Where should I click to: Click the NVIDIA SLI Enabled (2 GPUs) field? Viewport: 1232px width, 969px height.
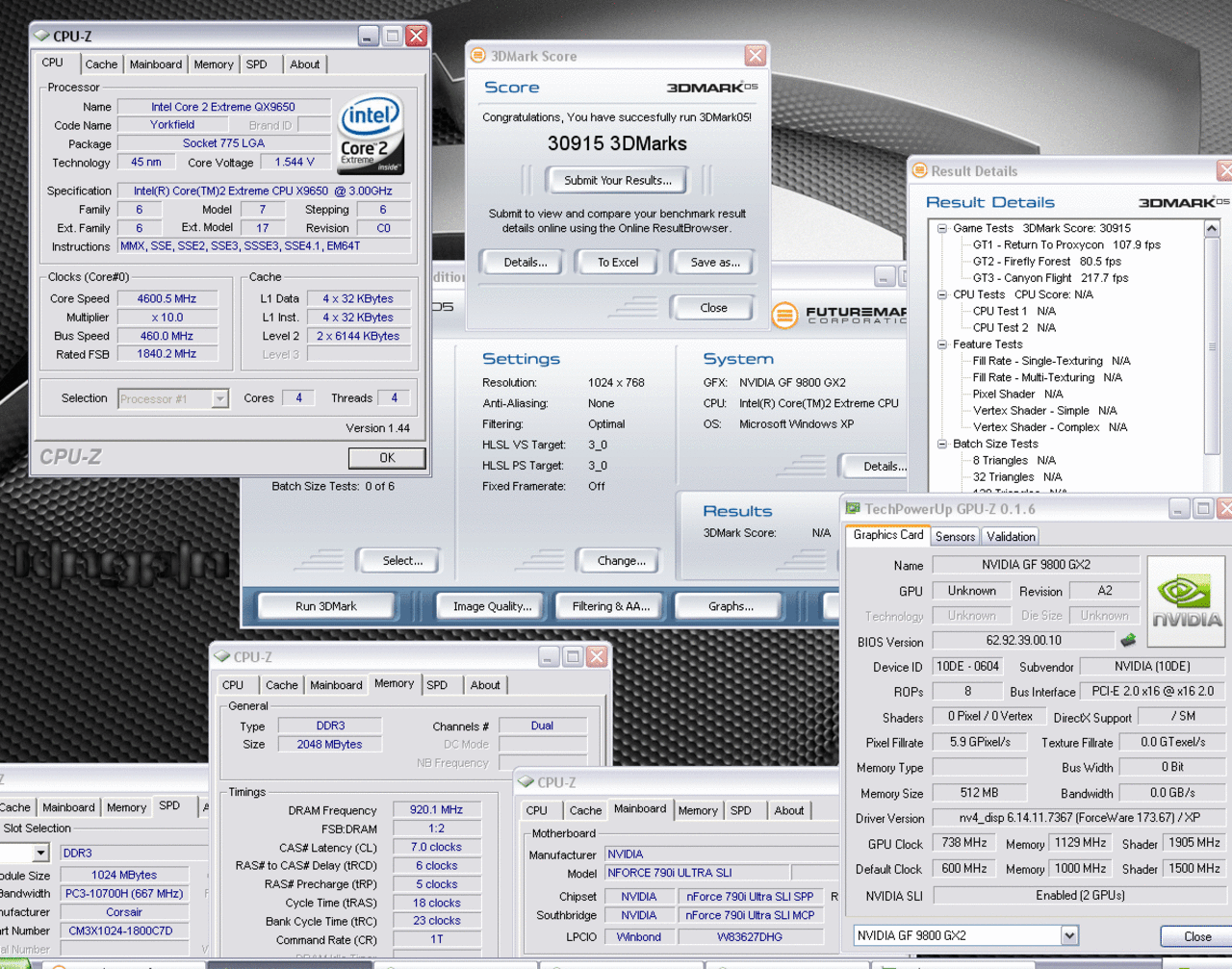[x=1079, y=895]
